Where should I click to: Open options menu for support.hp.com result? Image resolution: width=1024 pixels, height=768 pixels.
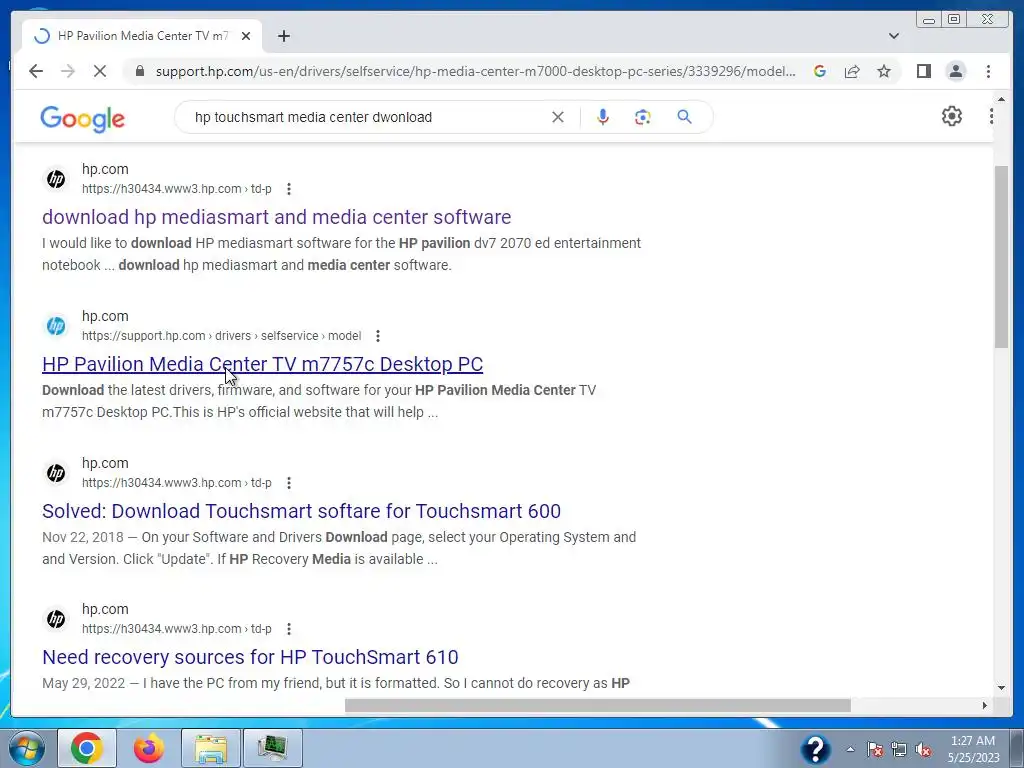(x=377, y=336)
